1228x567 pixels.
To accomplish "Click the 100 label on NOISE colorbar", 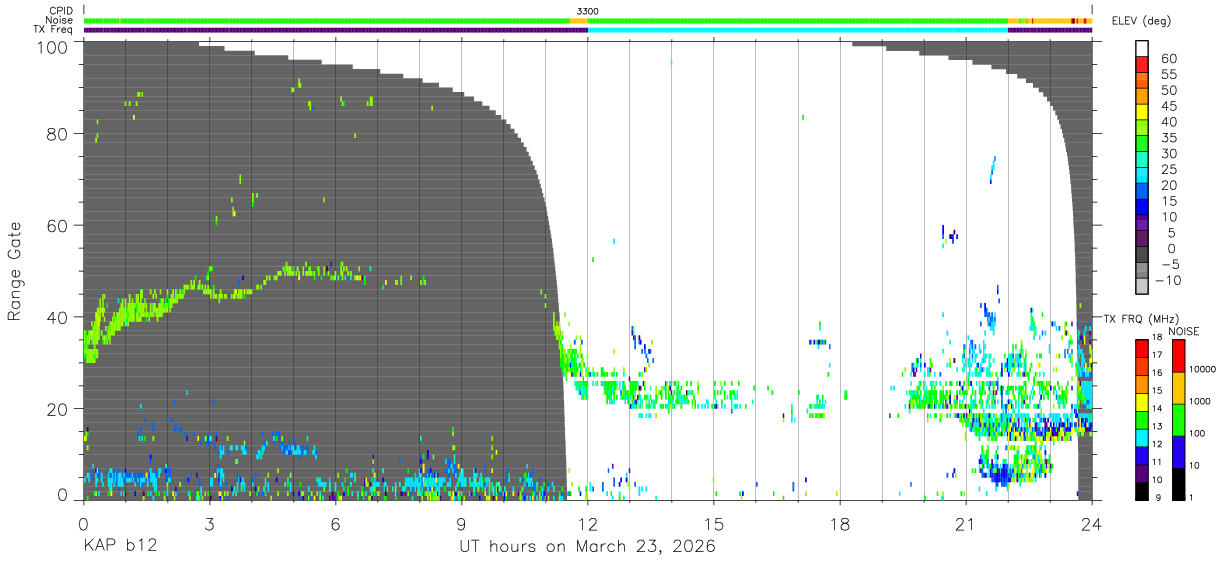I will coord(1197,433).
